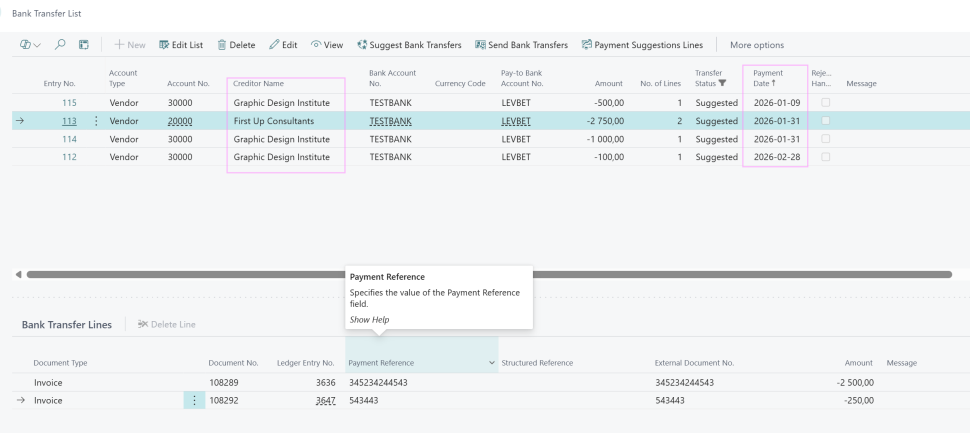Open entry number 114 link
970x433 pixels.
pos(69,139)
